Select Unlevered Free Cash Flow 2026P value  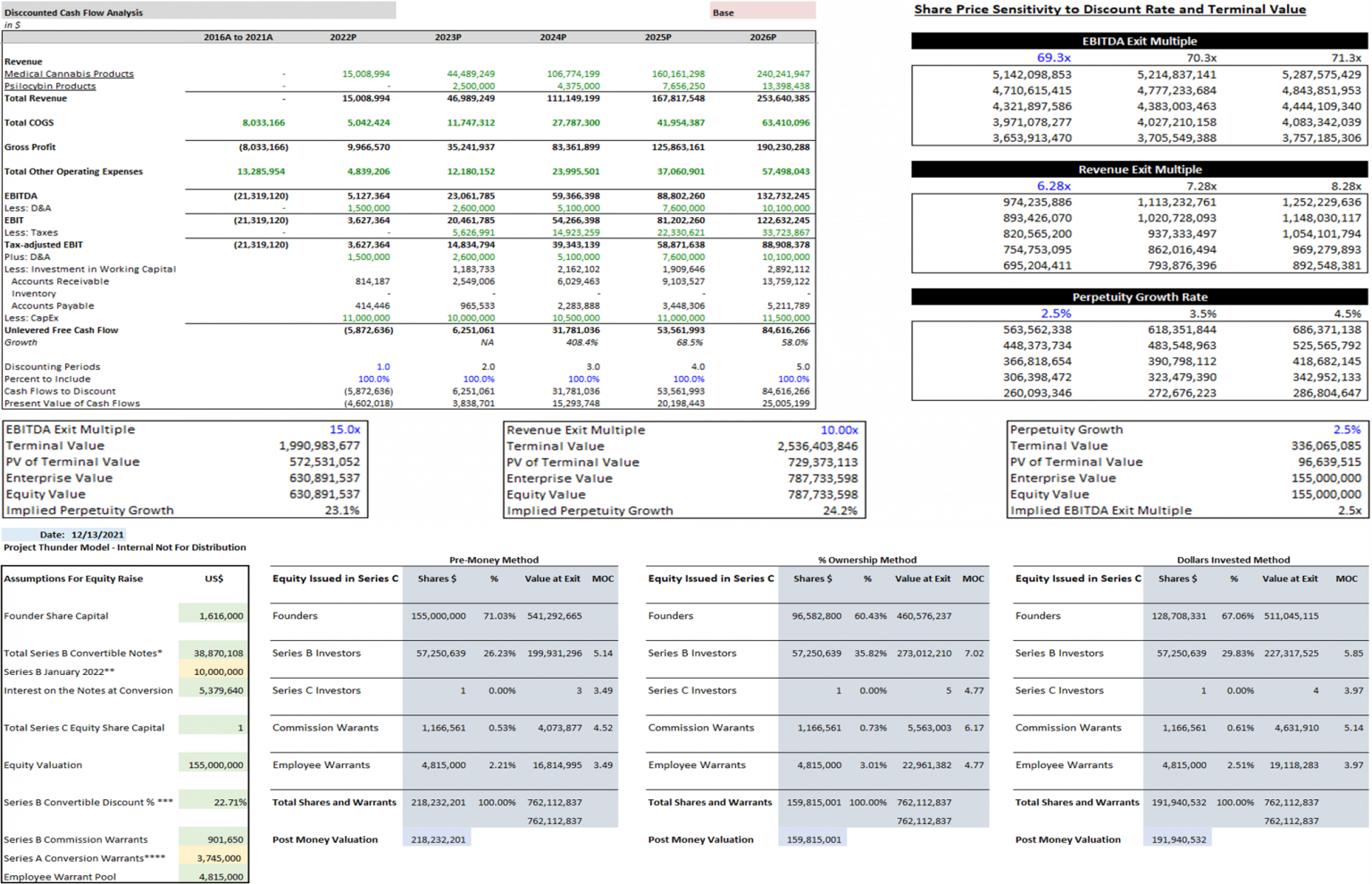point(786,330)
